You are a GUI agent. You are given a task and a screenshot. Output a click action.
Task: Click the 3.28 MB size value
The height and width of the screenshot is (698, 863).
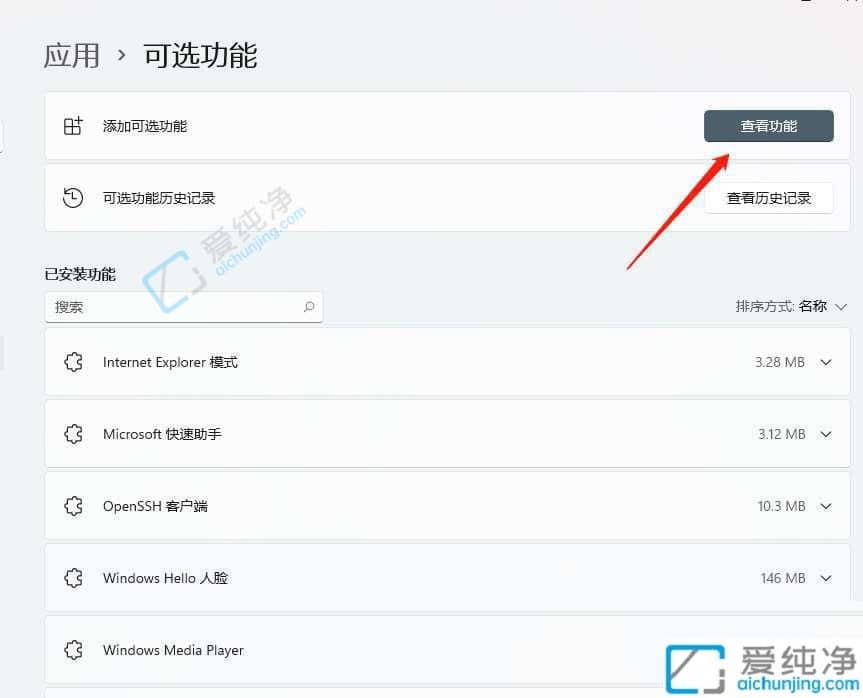pyautogui.click(x=779, y=362)
